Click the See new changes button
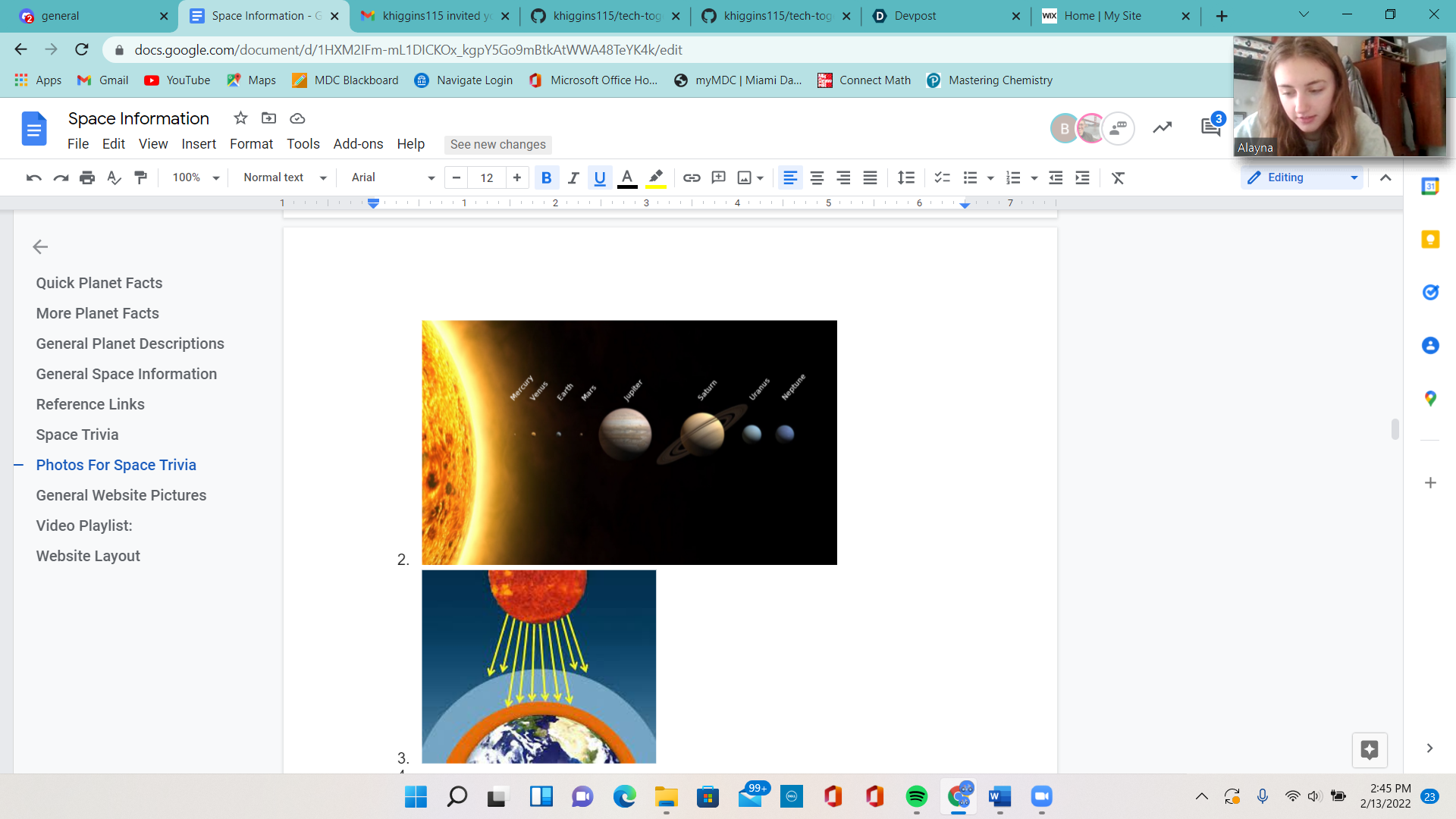The image size is (1456, 819). click(497, 144)
